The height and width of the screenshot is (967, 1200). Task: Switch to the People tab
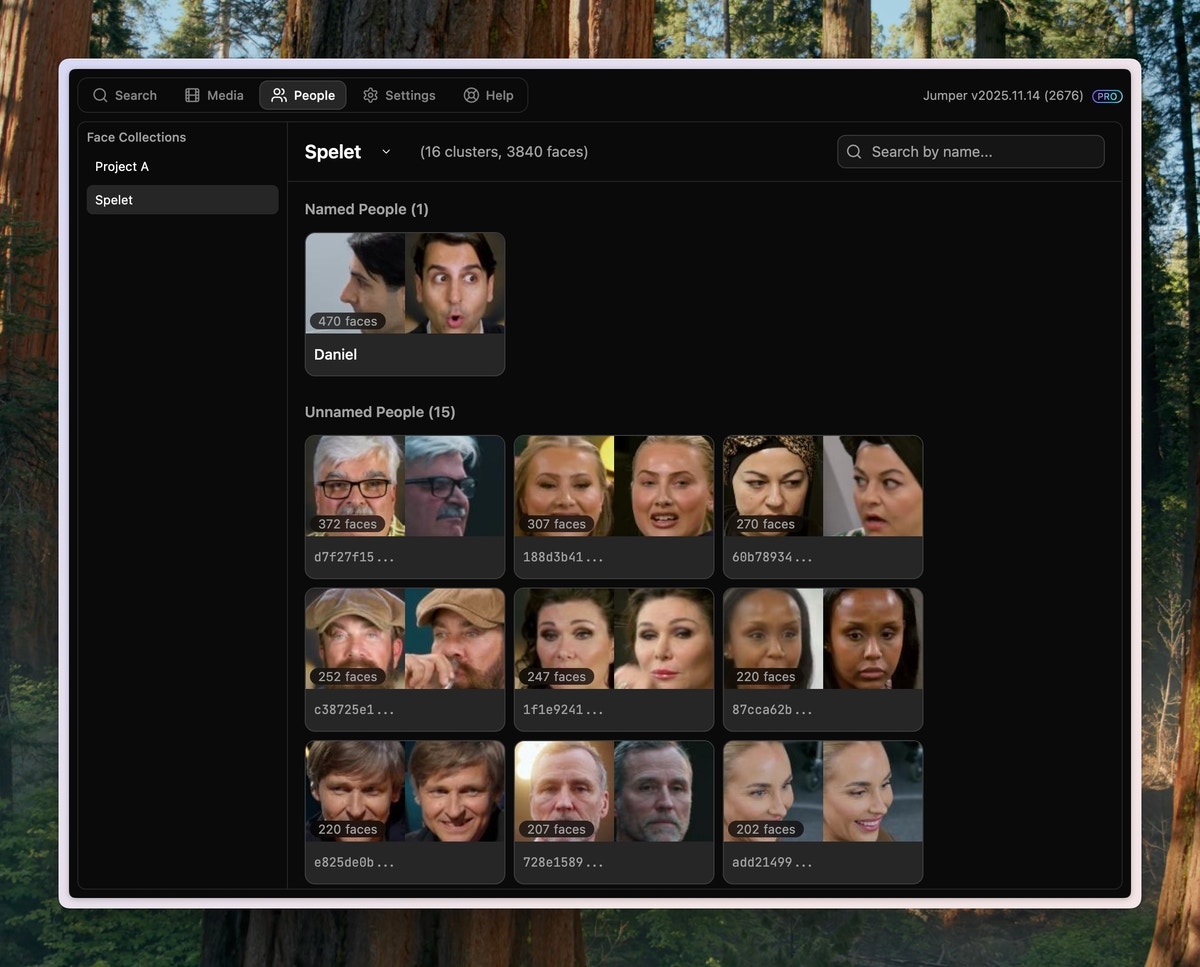click(302, 95)
